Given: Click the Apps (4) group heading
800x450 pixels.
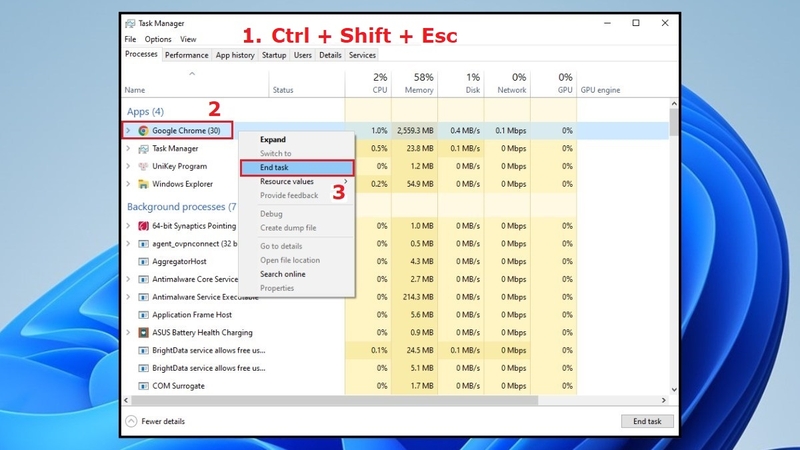Looking at the screenshot, I should point(145,111).
